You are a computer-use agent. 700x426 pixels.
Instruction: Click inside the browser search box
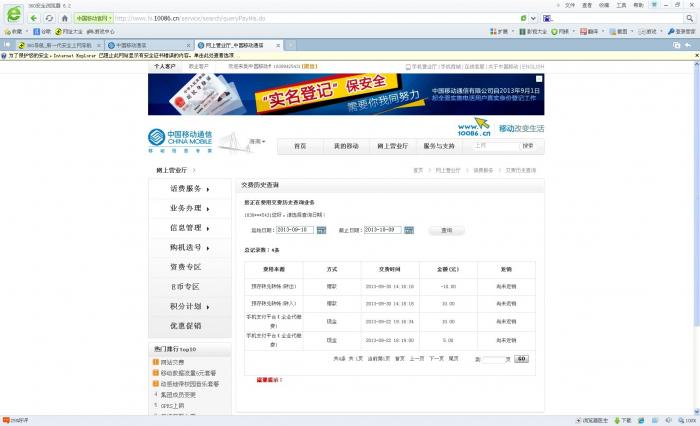coord(618,18)
